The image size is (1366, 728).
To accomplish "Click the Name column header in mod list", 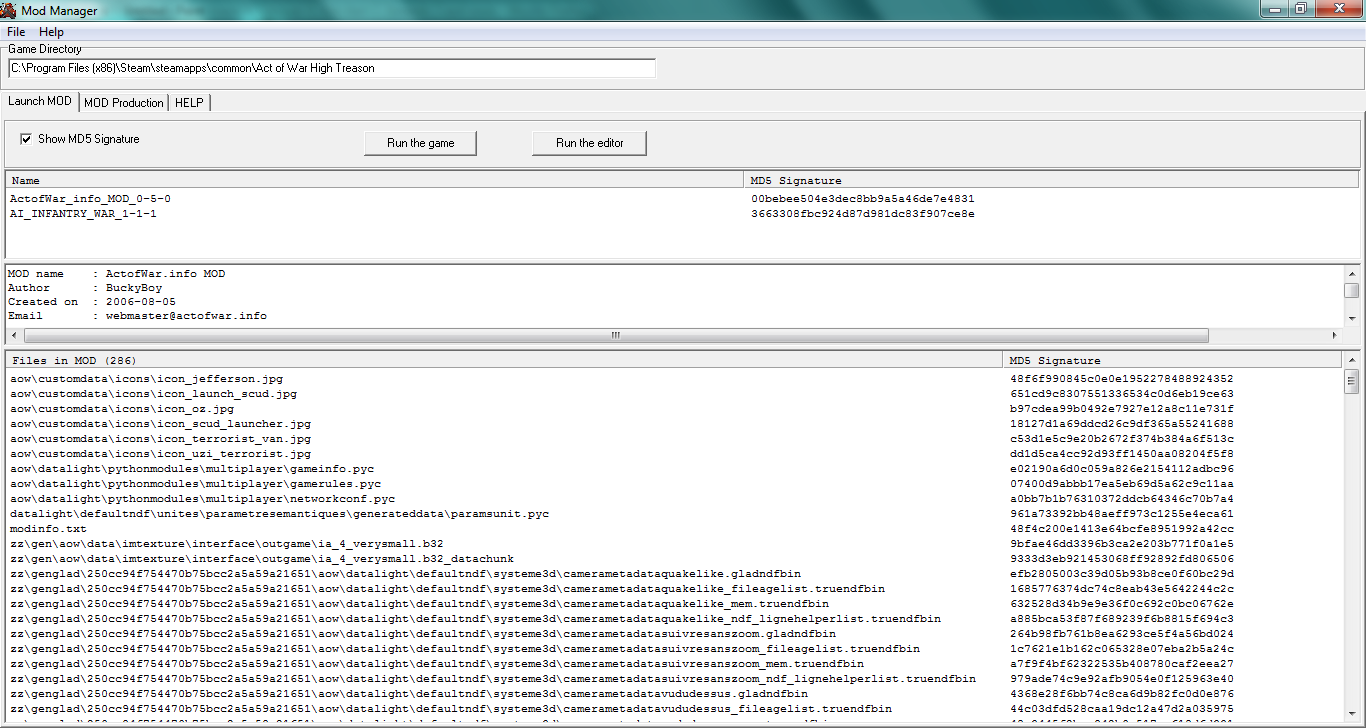I will point(376,181).
